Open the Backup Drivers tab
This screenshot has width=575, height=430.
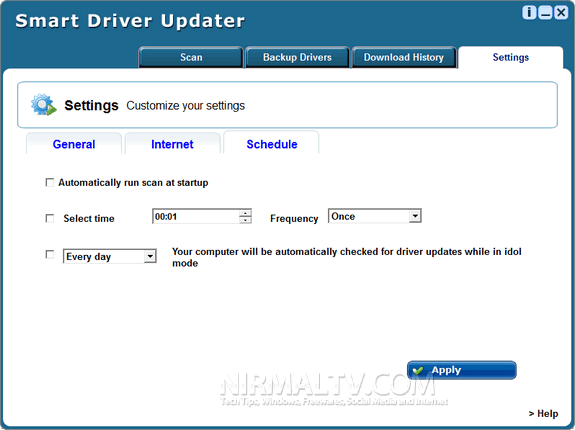pyautogui.click(x=297, y=57)
